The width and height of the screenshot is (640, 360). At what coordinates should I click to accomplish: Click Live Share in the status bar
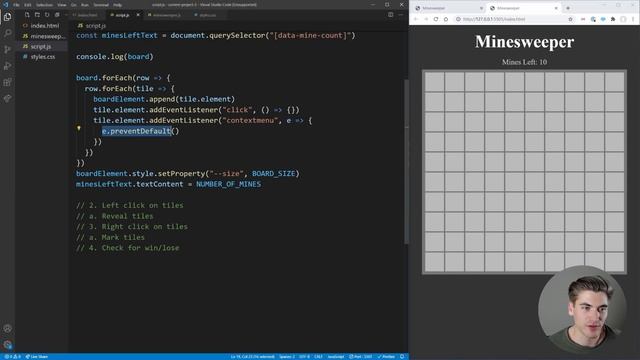(x=37, y=357)
